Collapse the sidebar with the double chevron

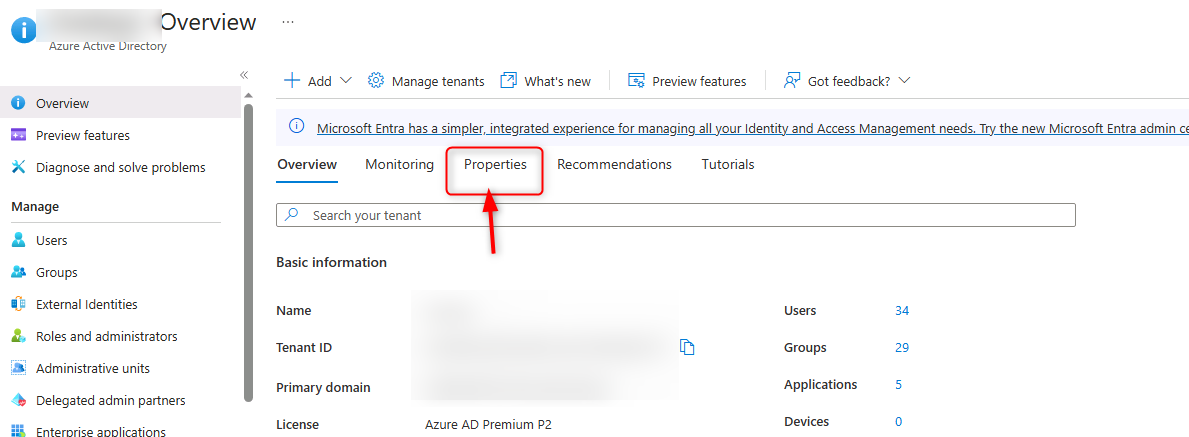(x=244, y=75)
